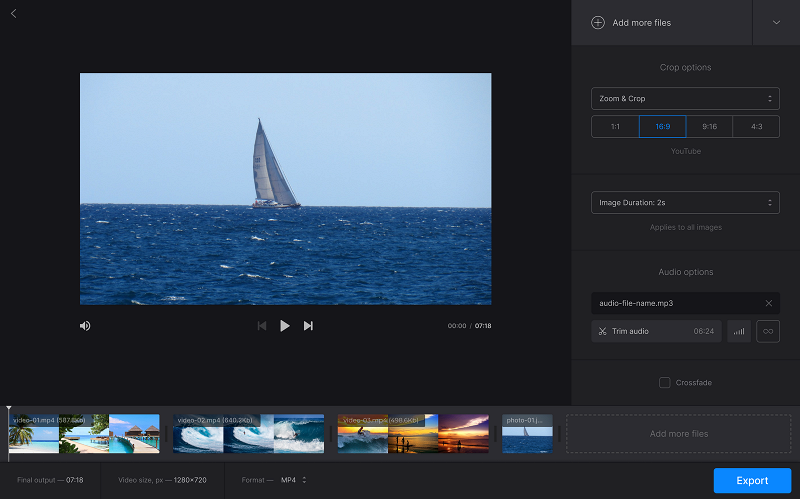Click the timeline playhead marker
The height and width of the screenshot is (499, 800).
coord(9,410)
